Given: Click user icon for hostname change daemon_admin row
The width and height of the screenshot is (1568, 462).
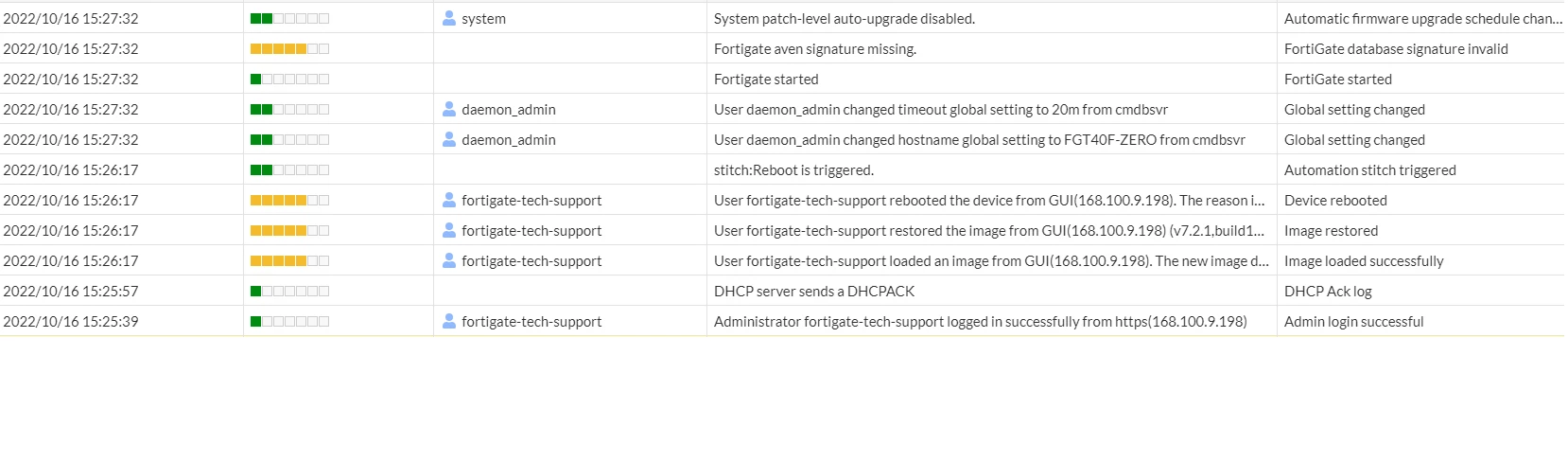Looking at the screenshot, I should (449, 139).
